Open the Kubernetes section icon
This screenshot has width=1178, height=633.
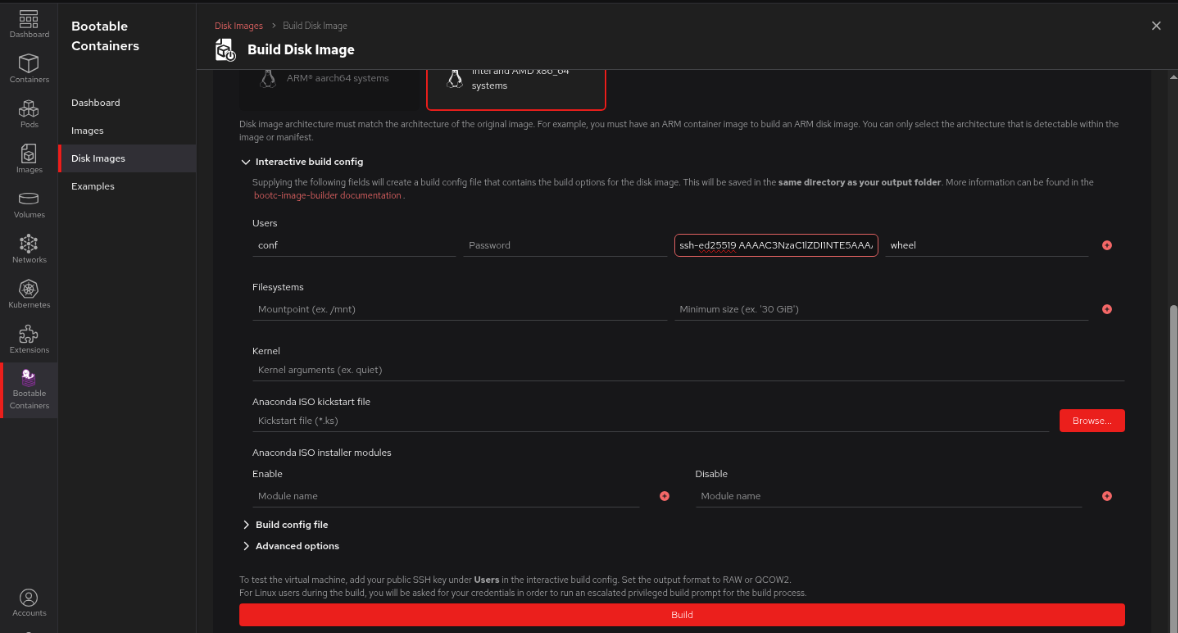pos(29,294)
